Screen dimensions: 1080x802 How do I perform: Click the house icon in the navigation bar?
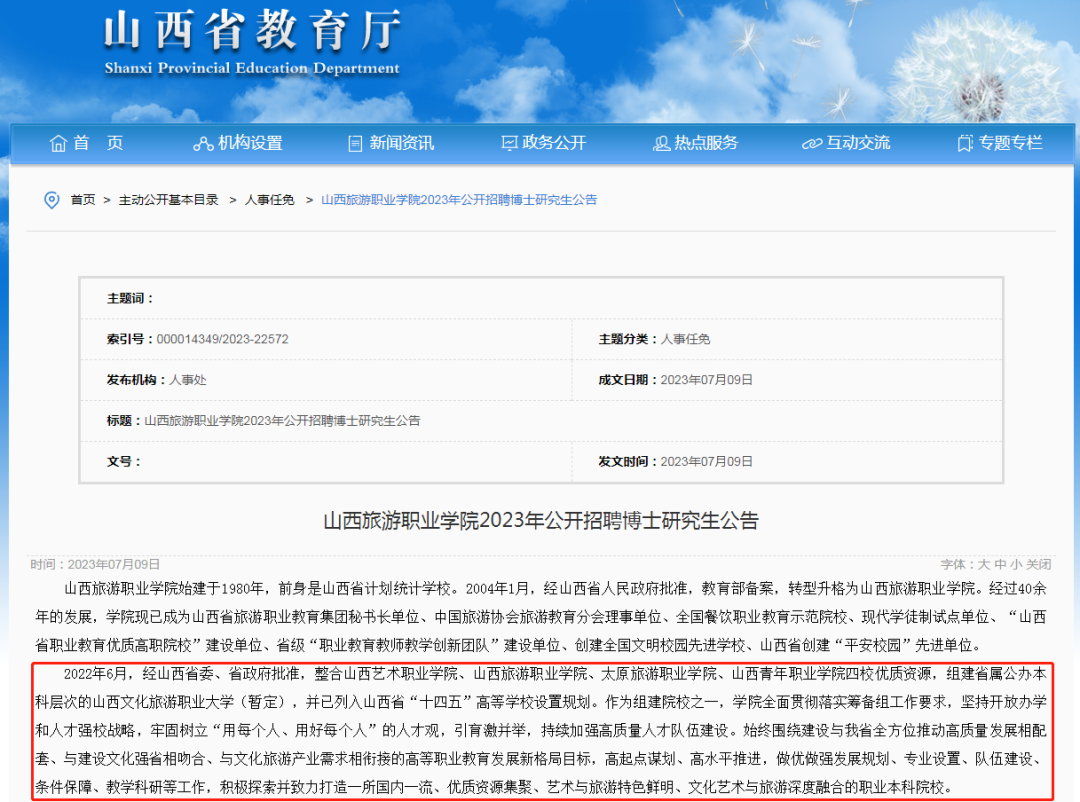[59, 143]
